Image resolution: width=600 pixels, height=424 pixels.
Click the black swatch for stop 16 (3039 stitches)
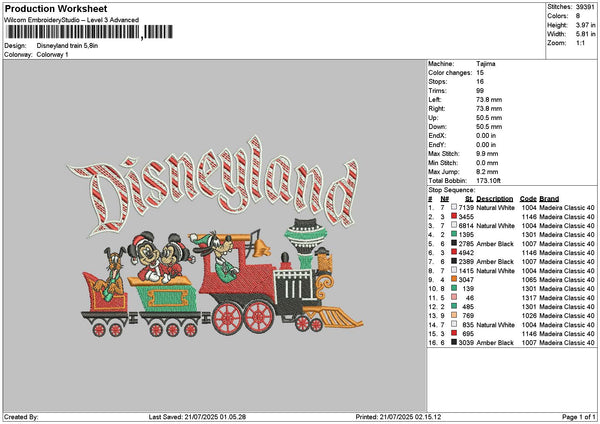pyautogui.click(x=454, y=342)
